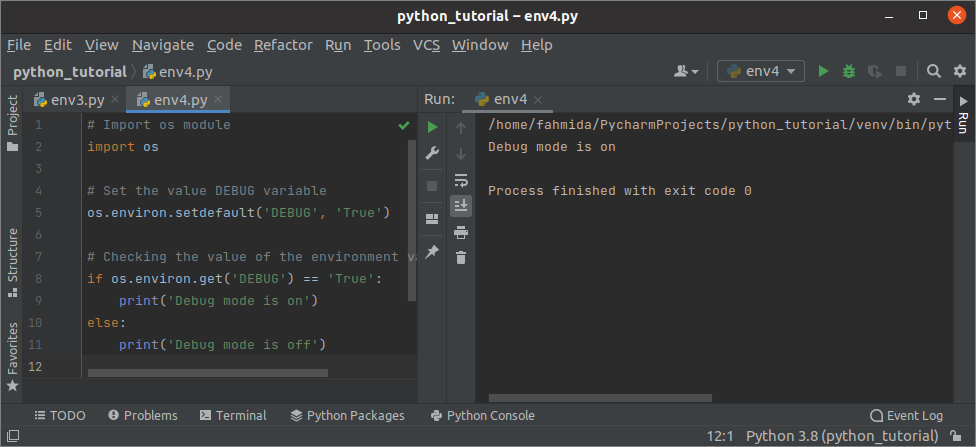
Task: Open the Terminal tool window
Action: pos(233,415)
